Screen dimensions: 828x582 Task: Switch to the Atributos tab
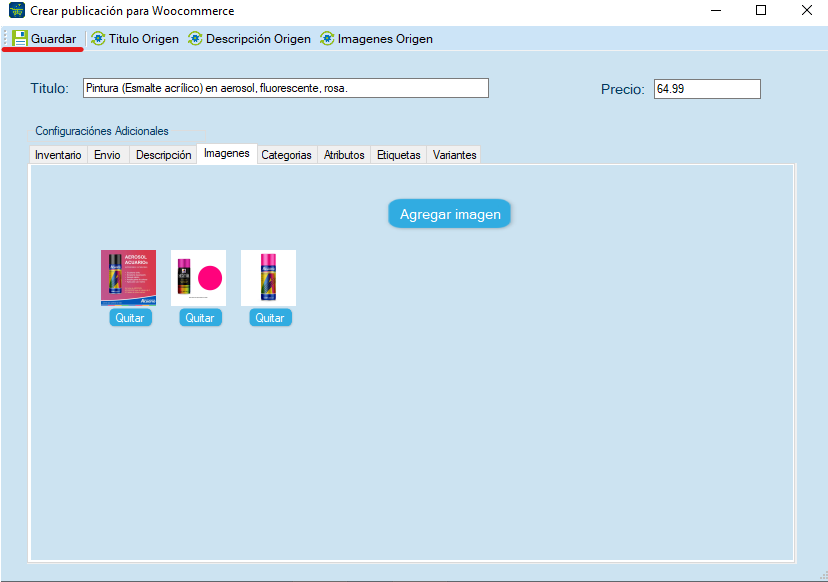pyautogui.click(x=344, y=155)
